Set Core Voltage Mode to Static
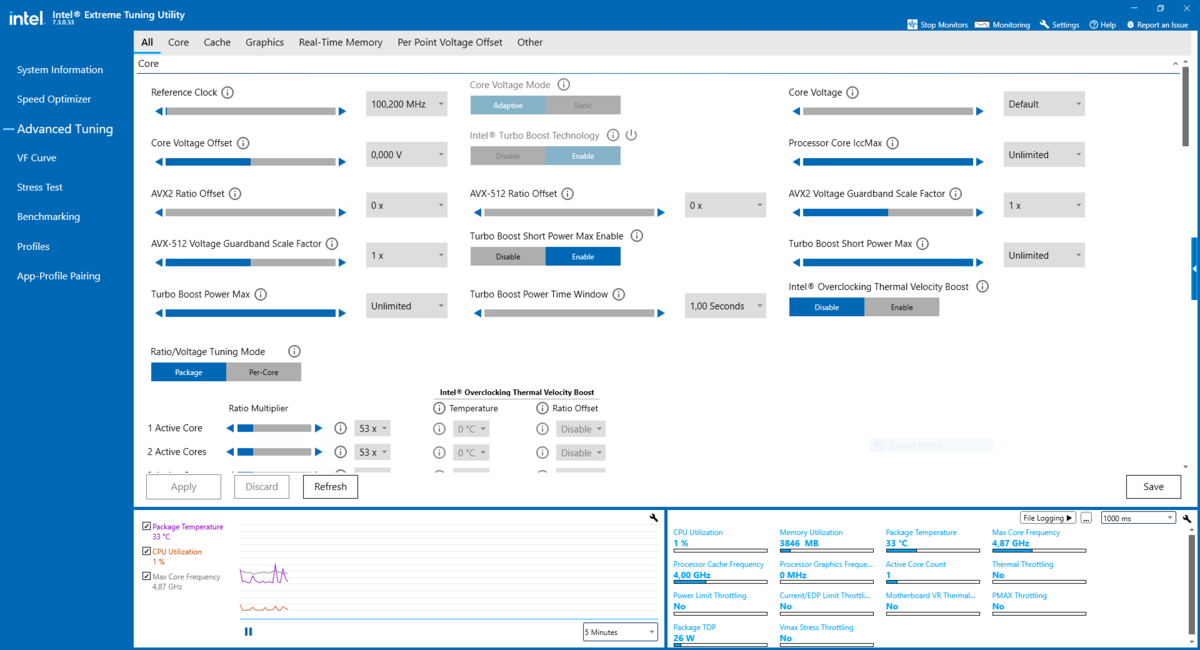The image size is (1200, 650). tap(583, 105)
